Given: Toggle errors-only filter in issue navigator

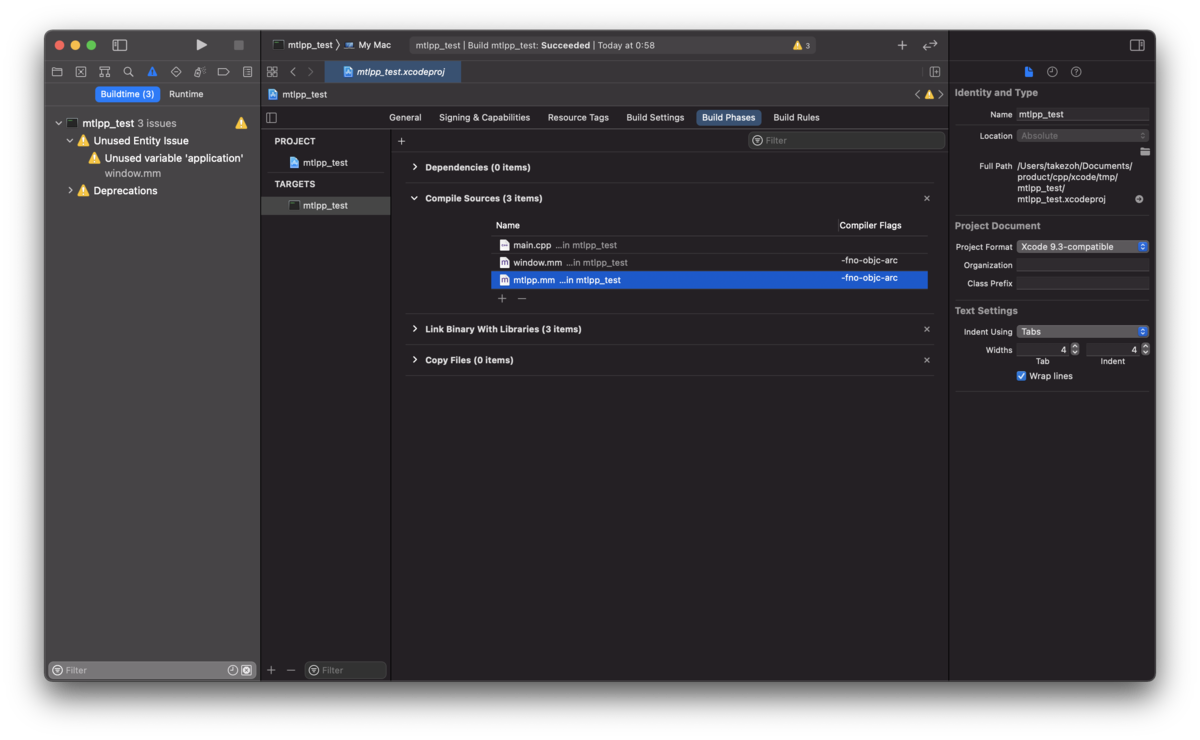Looking at the screenshot, I should coord(246,670).
